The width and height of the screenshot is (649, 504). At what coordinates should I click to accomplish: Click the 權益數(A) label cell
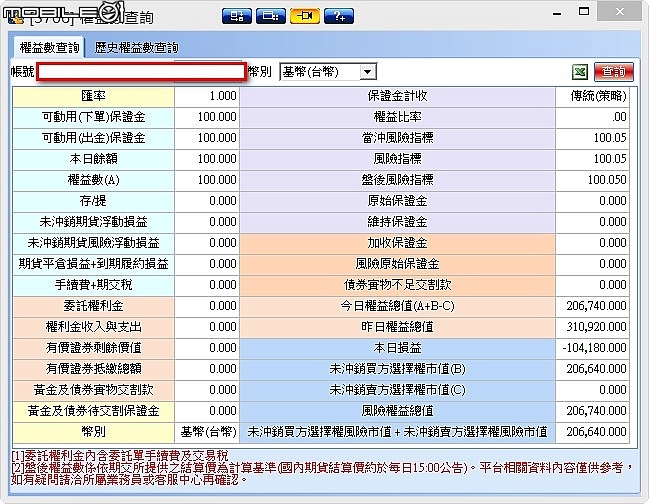[94, 180]
